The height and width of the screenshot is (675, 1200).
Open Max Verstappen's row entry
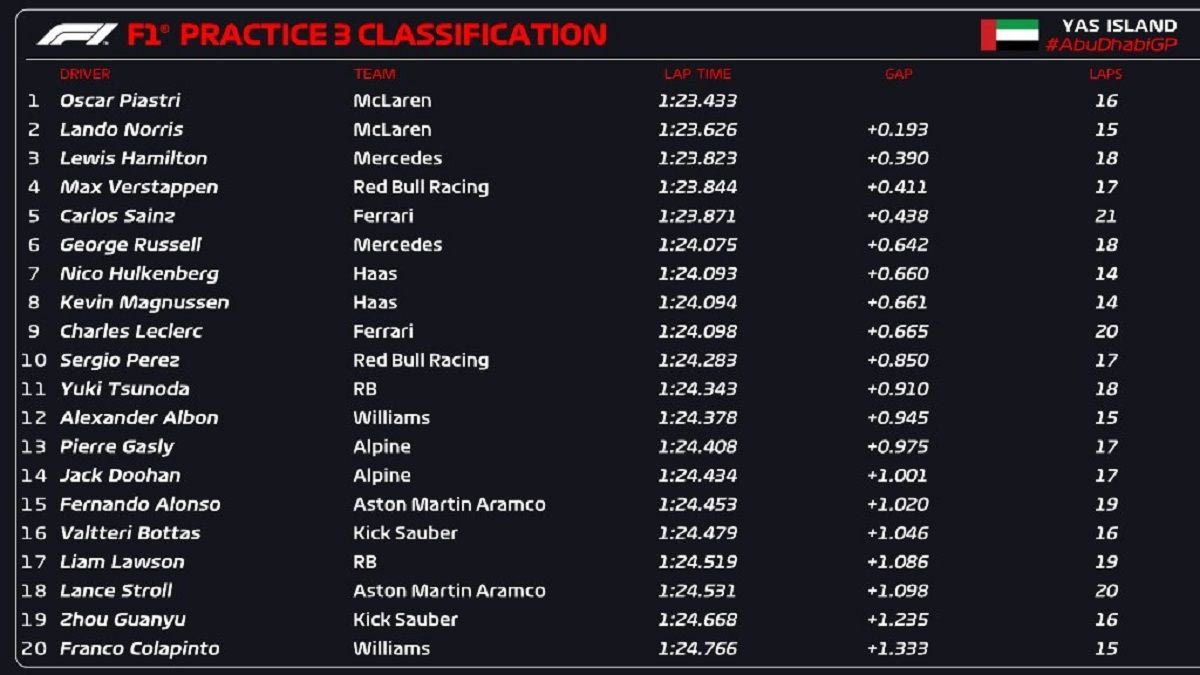pyautogui.click(x=138, y=187)
